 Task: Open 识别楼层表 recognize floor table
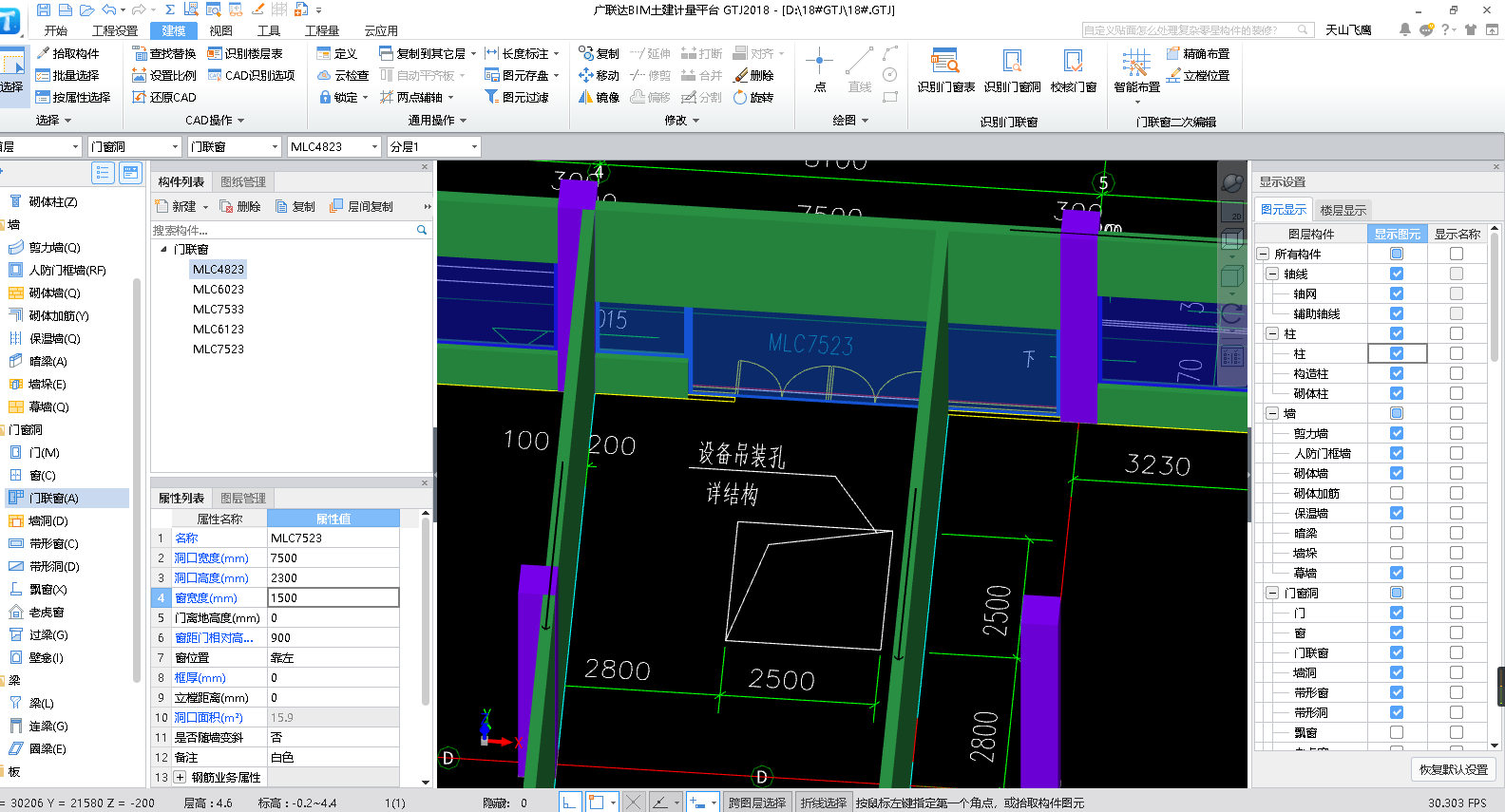point(245,53)
